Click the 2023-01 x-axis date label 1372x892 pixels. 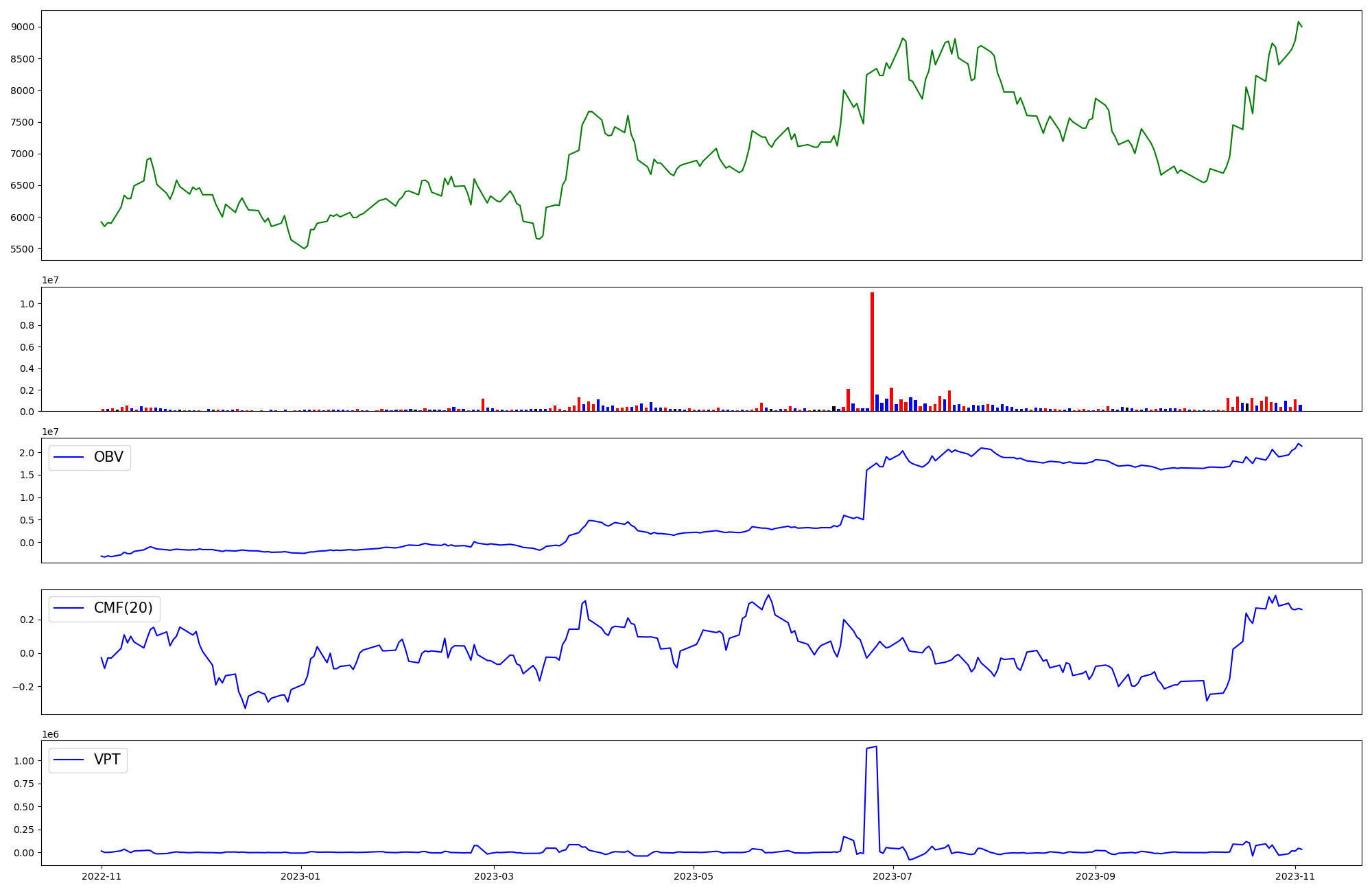coord(300,876)
